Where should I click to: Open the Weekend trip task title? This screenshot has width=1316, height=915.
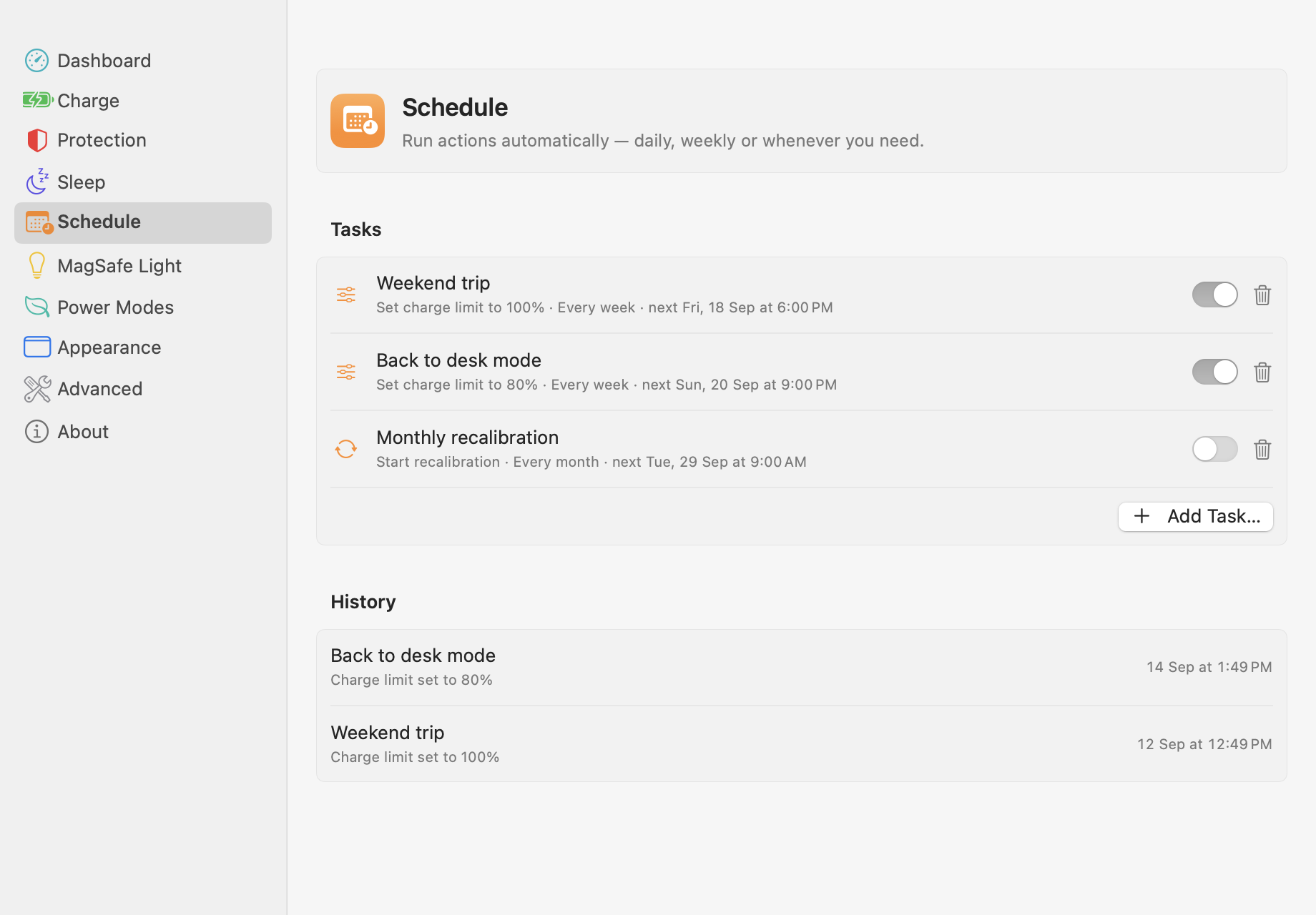433,283
